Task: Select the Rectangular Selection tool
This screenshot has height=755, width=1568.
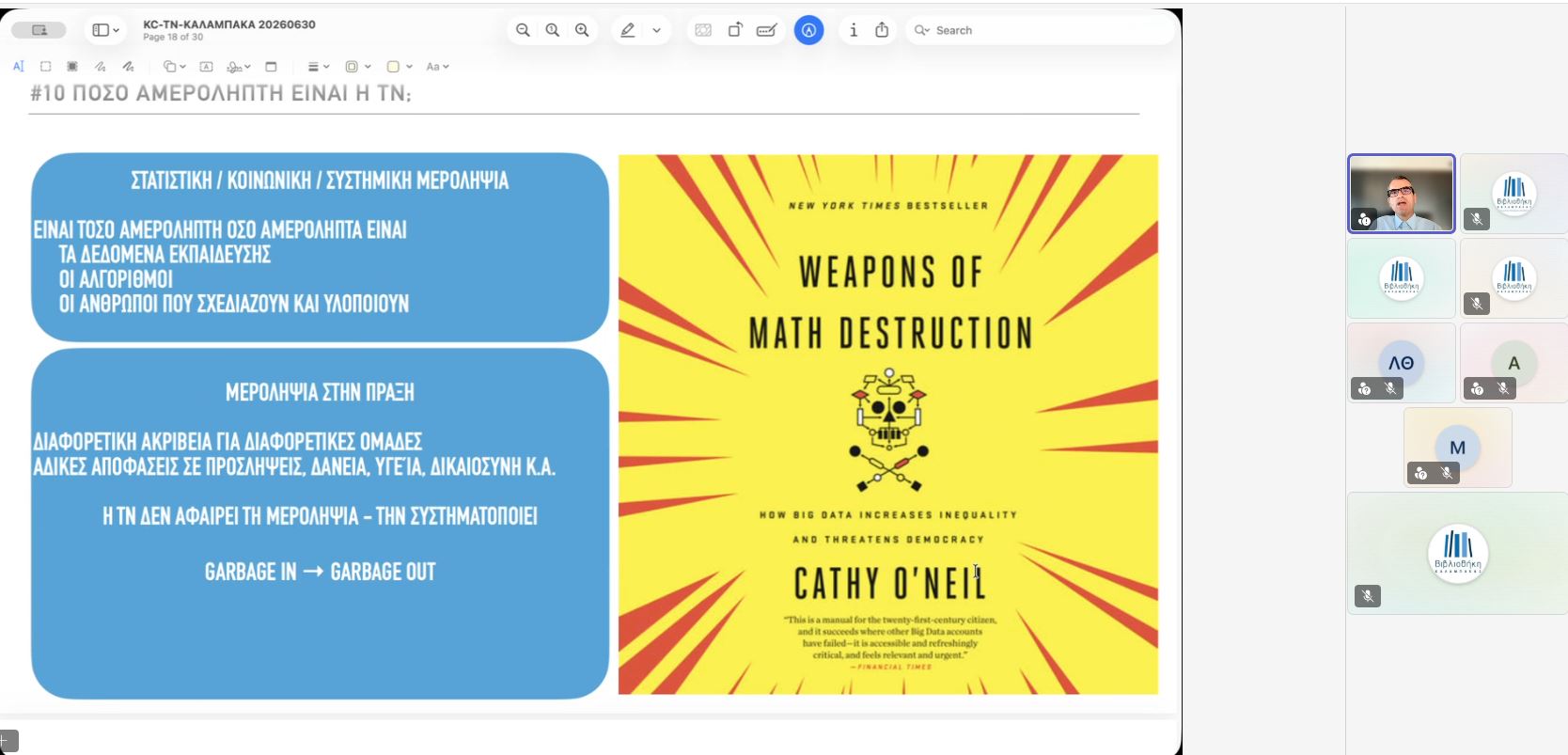Action: tap(45, 67)
